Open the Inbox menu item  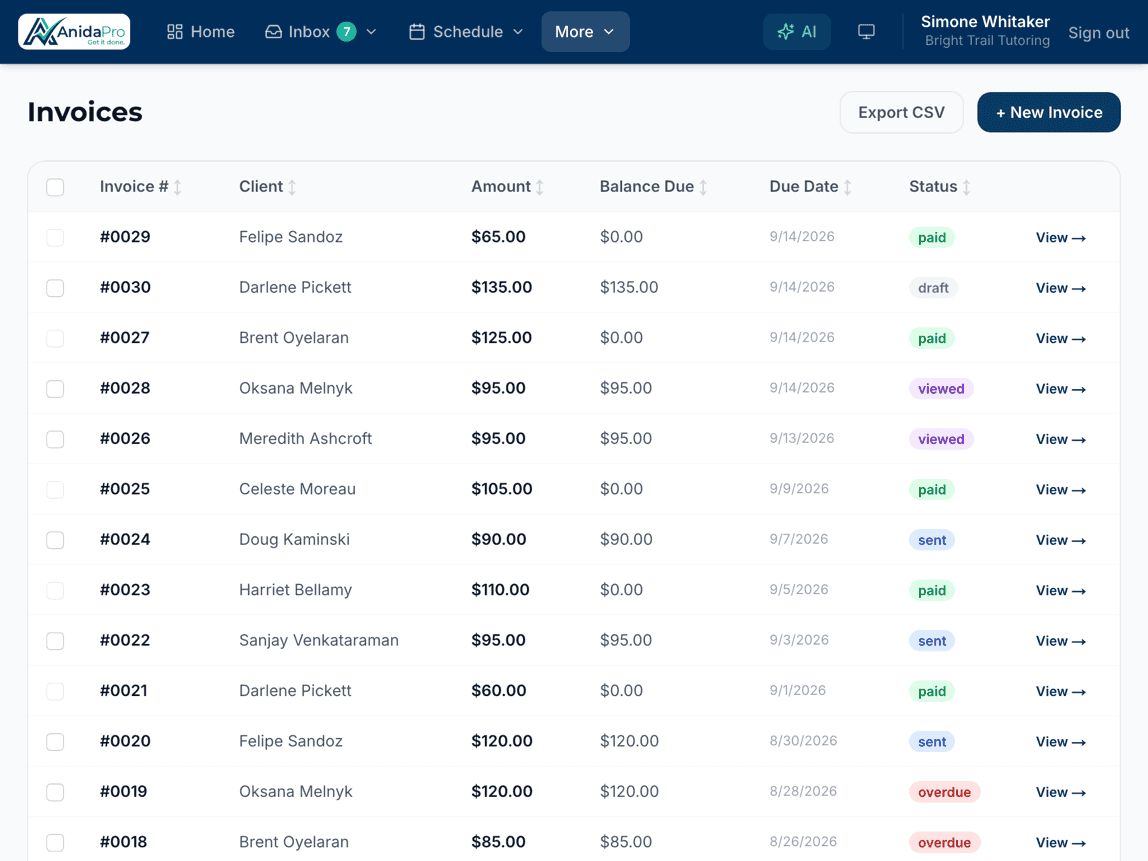[321, 31]
